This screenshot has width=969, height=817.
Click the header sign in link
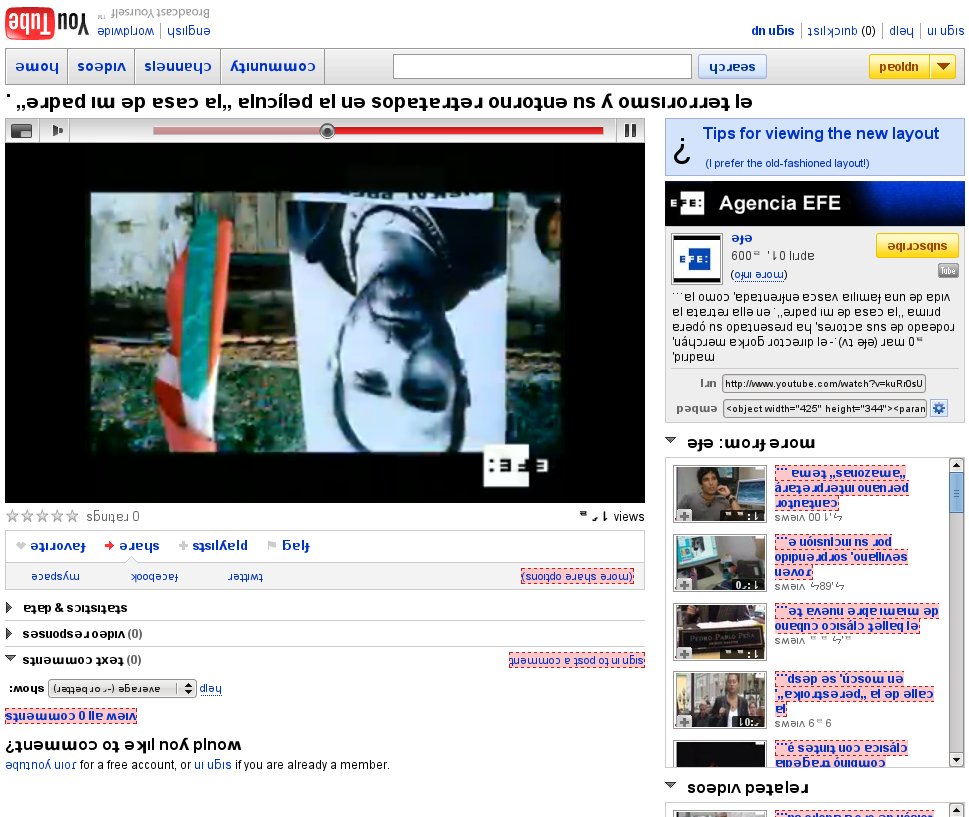click(x=946, y=30)
